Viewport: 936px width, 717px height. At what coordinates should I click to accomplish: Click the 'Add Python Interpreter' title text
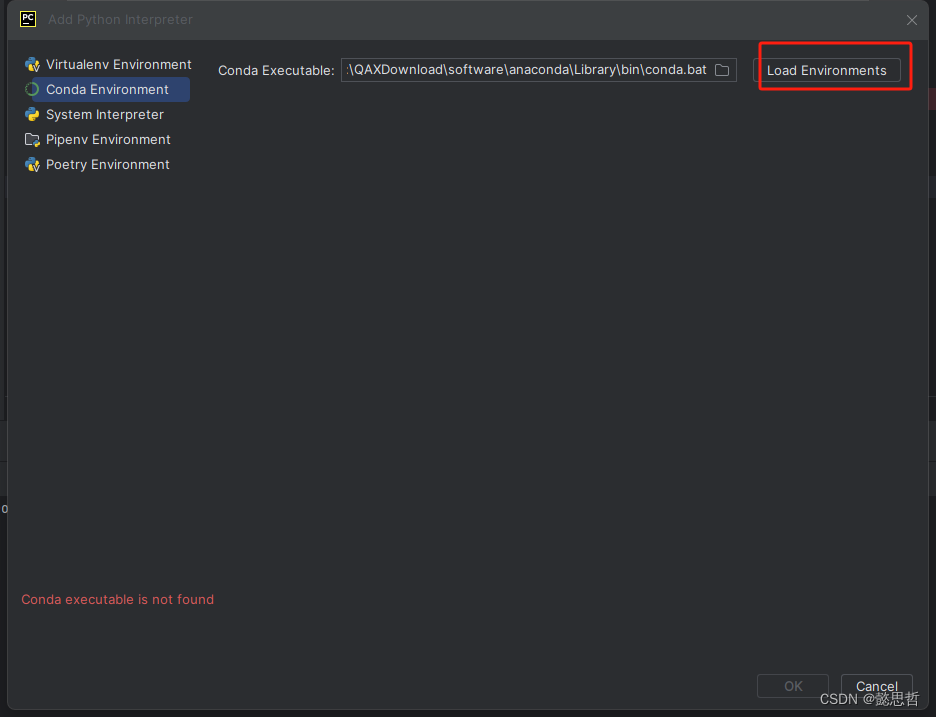point(121,20)
